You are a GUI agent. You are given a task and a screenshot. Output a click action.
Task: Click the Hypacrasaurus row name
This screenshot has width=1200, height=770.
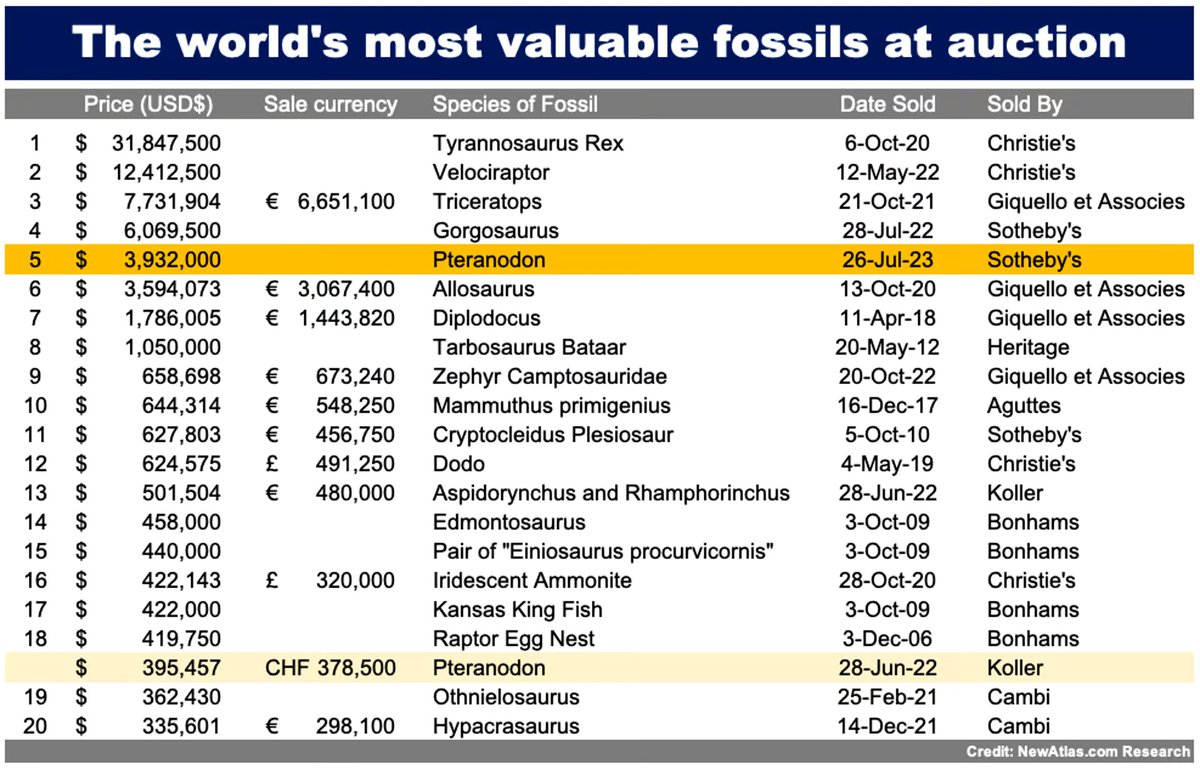505,727
